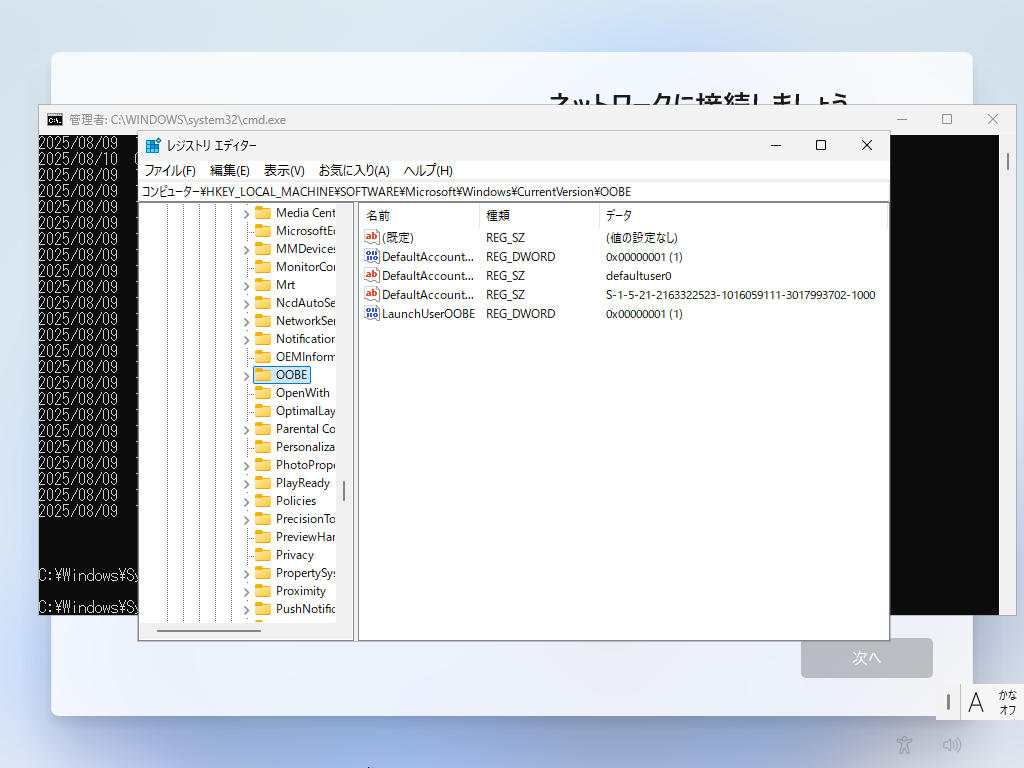The height and width of the screenshot is (768, 1024).
Task: Expand the Mrt registry key
Action: click(246, 285)
